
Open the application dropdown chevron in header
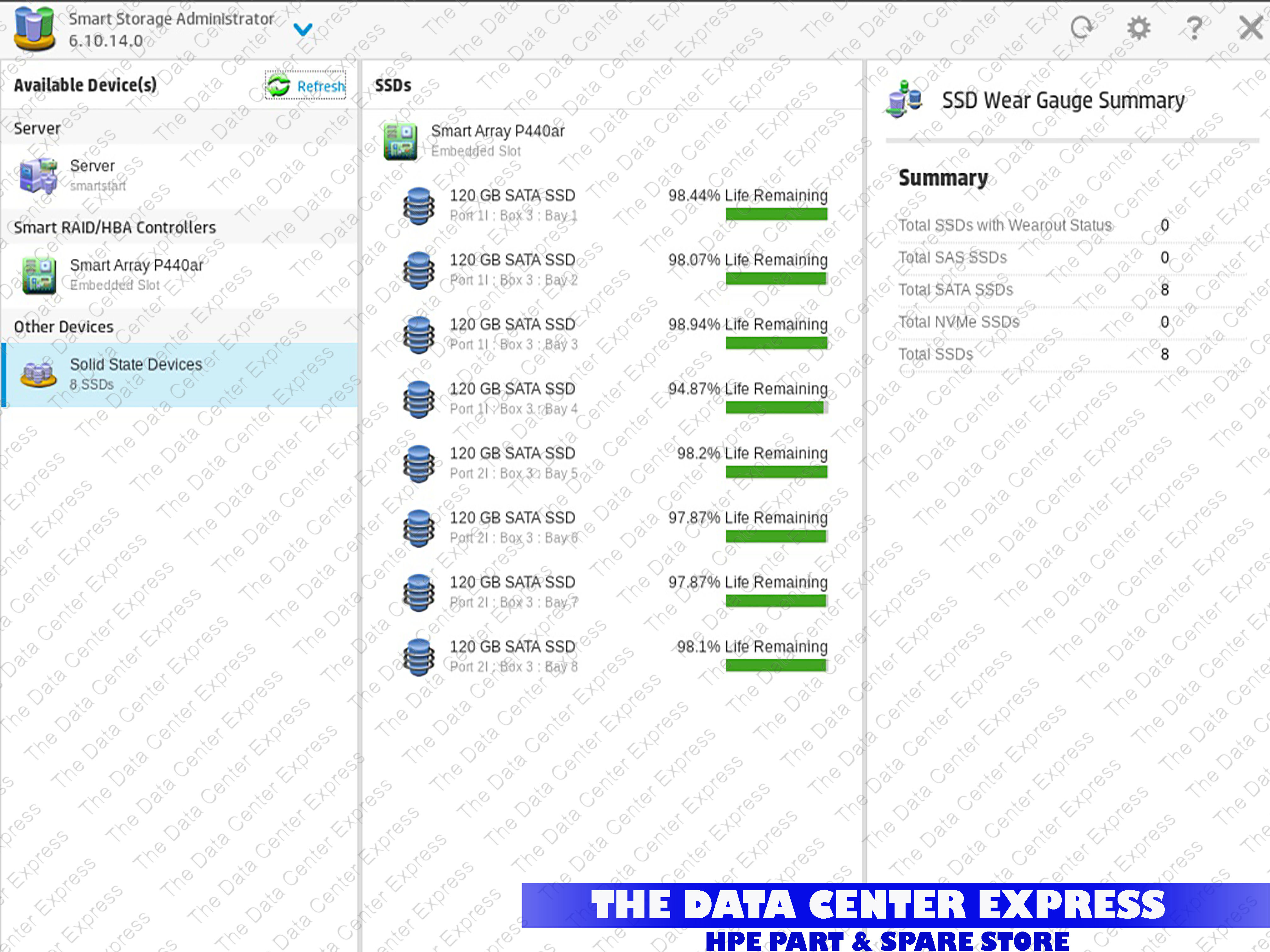303,29
